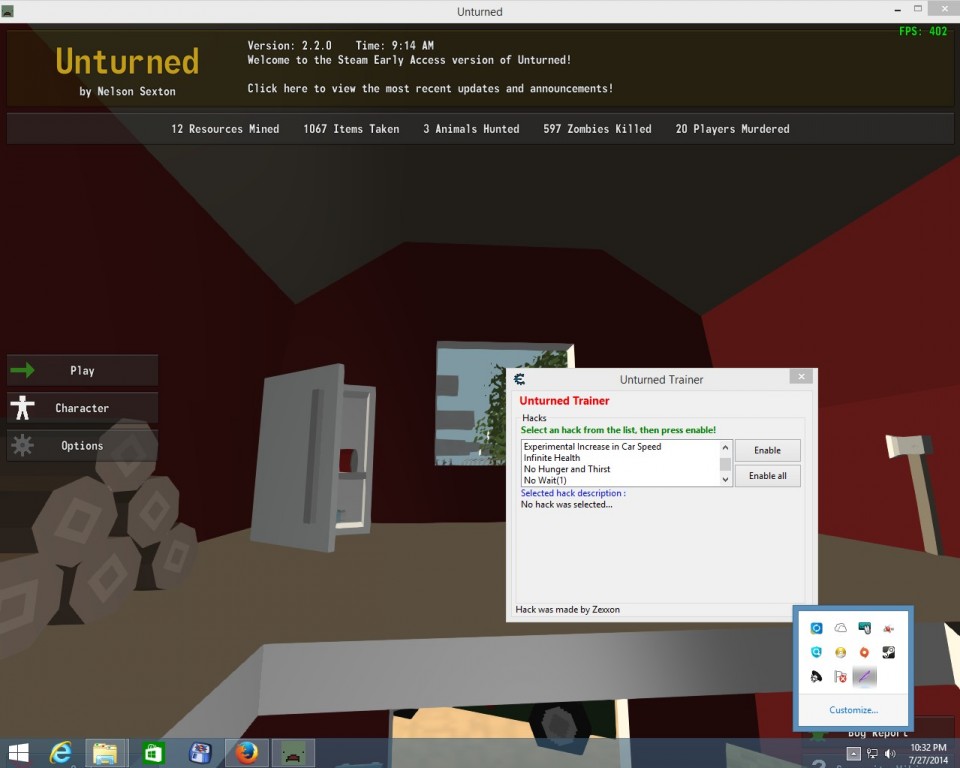Open the Windows Start menu
The image size is (960, 768).
(x=18, y=753)
